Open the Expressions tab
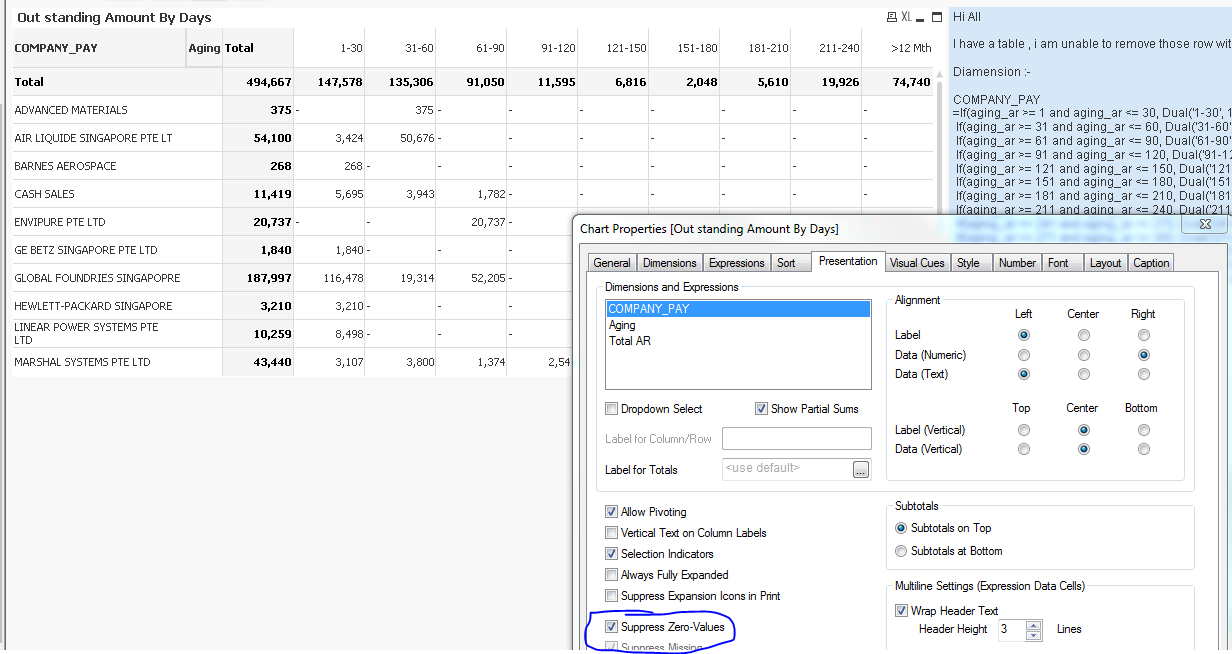Screen dimensions: 1232x654 736,263
